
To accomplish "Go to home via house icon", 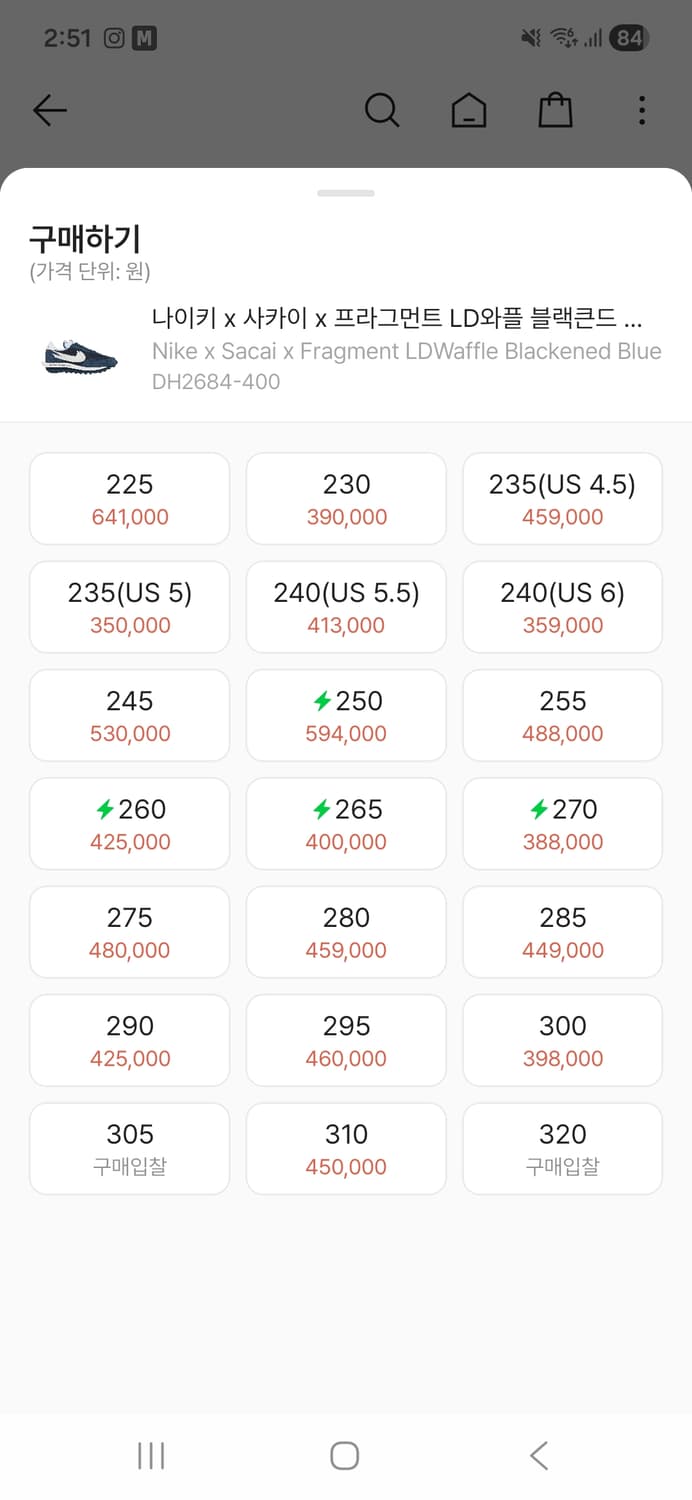I will [x=468, y=110].
